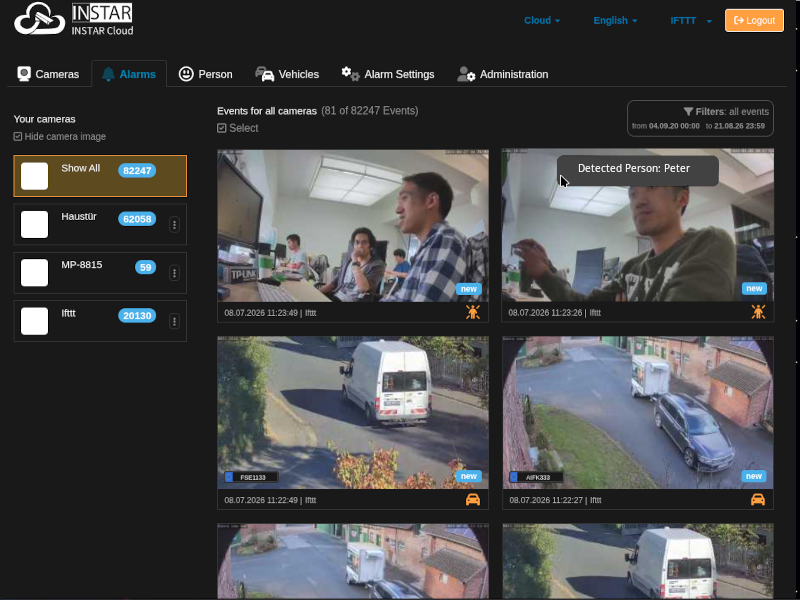The image size is (800, 600).
Task: Click the new badge on 11:22:27 event
Action: [x=754, y=476]
